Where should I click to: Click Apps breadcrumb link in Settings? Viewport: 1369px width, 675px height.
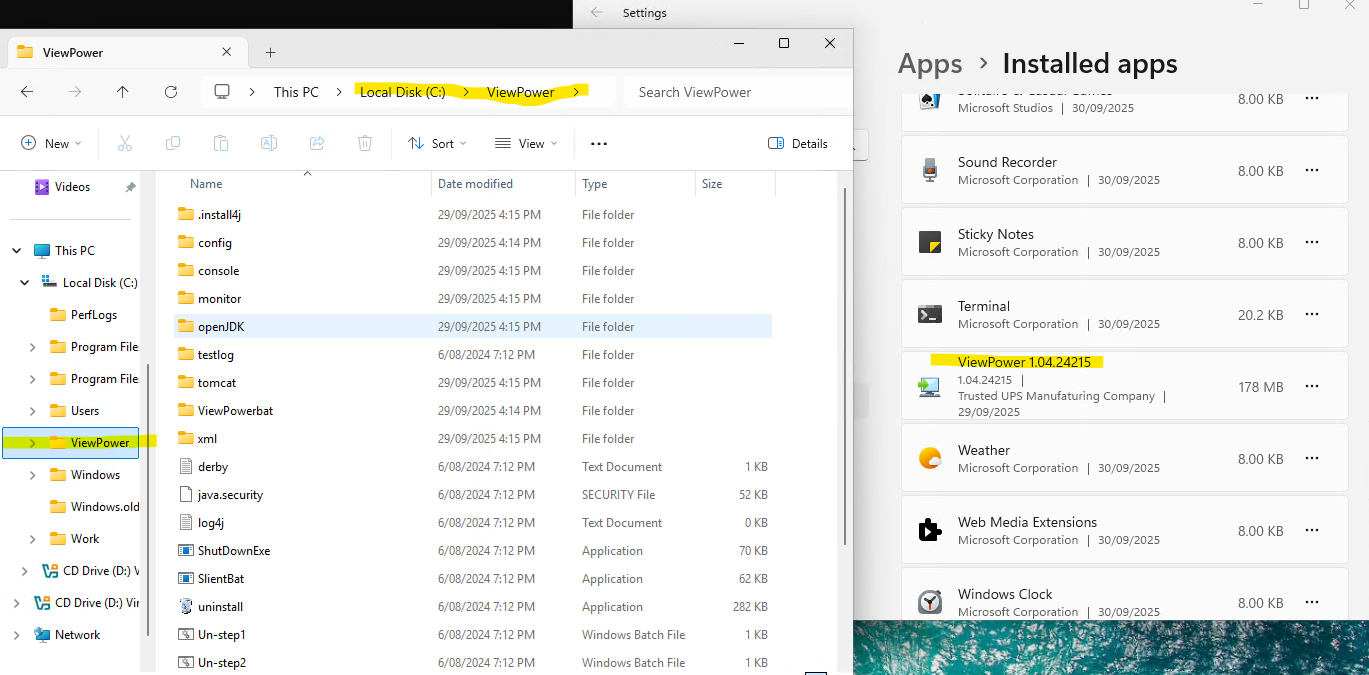coord(930,64)
